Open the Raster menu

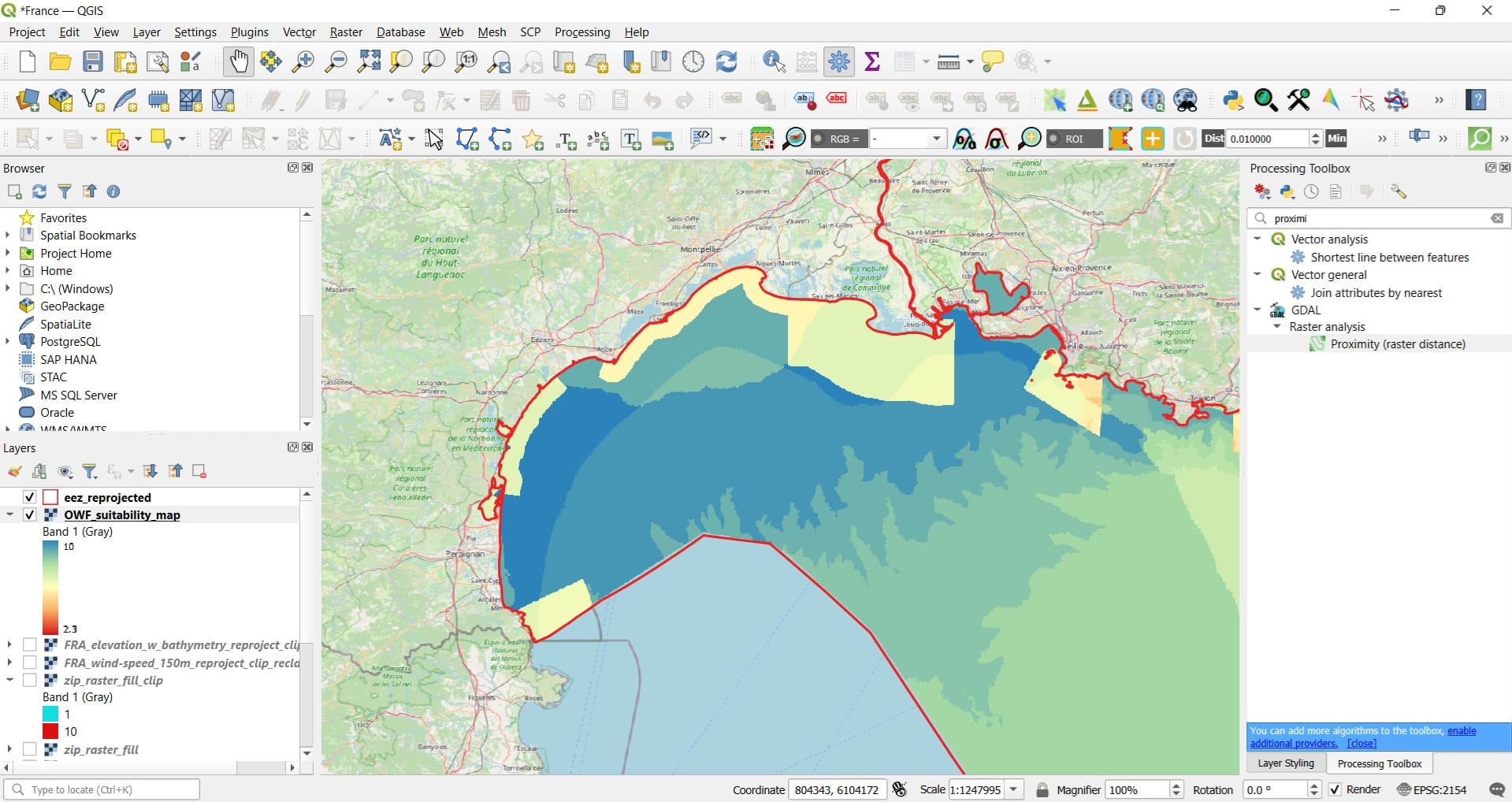click(x=346, y=32)
